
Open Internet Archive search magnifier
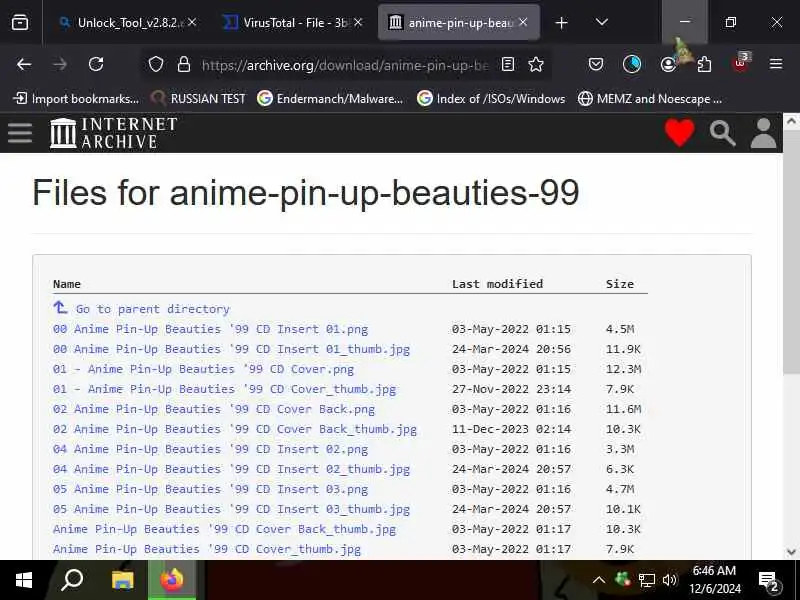click(x=722, y=133)
